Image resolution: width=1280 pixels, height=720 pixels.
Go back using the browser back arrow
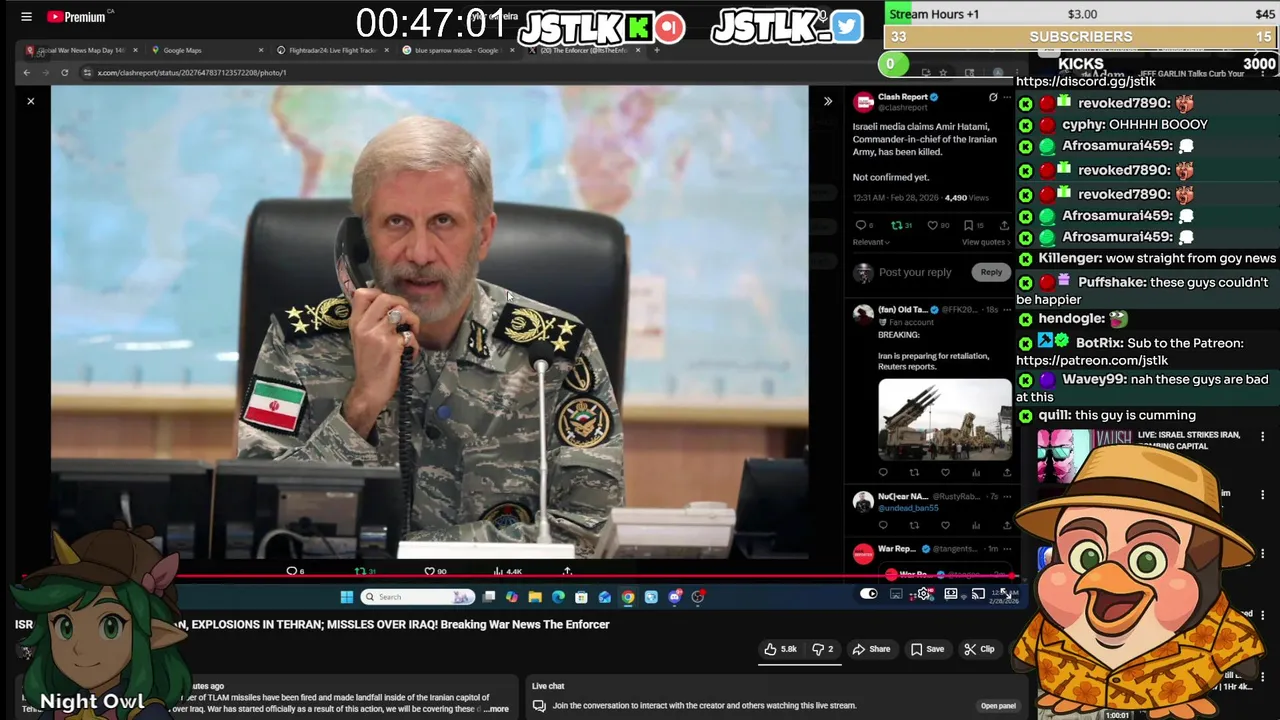(x=26, y=72)
